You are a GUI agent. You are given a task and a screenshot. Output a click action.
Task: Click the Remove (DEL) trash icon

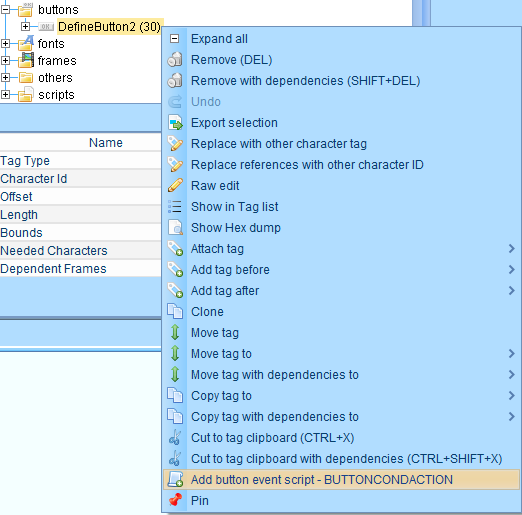pos(175,60)
